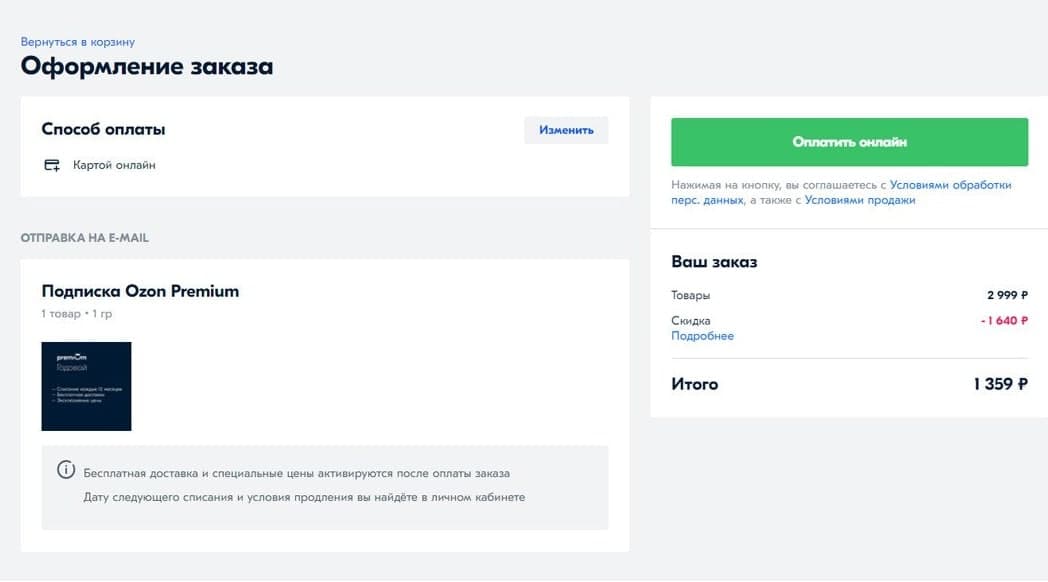Go back via Вернуться в корзину link

coord(78,42)
